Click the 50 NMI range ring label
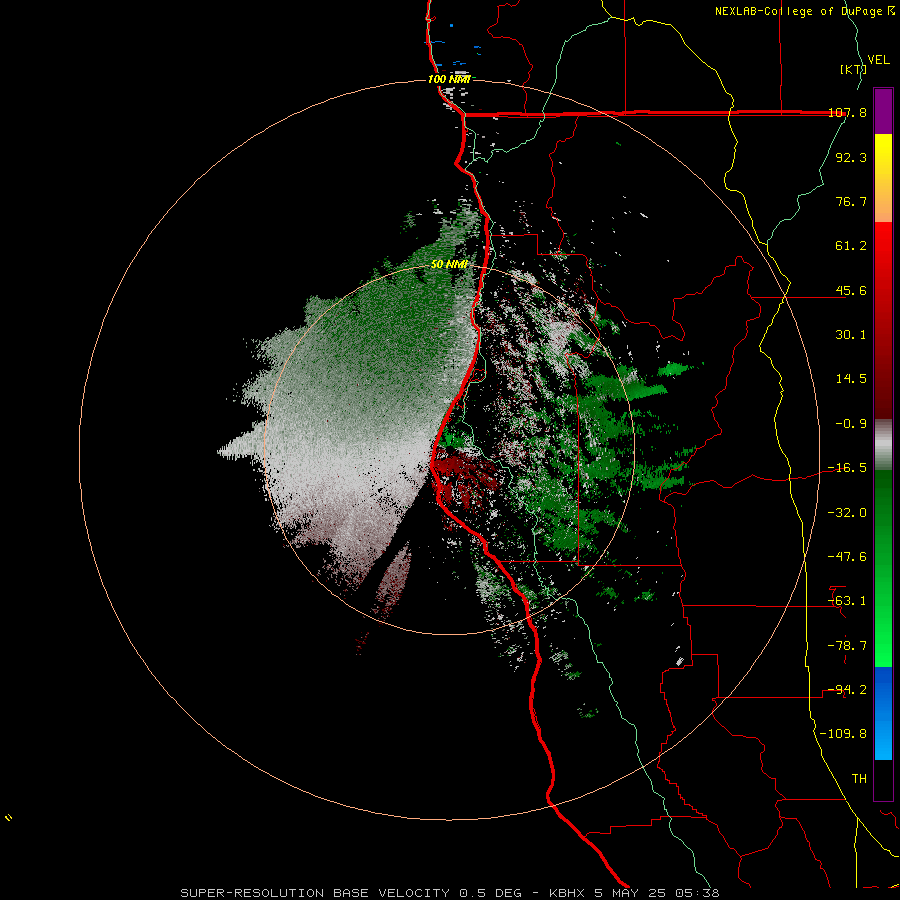Viewport: 900px width, 900px height. click(449, 265)
